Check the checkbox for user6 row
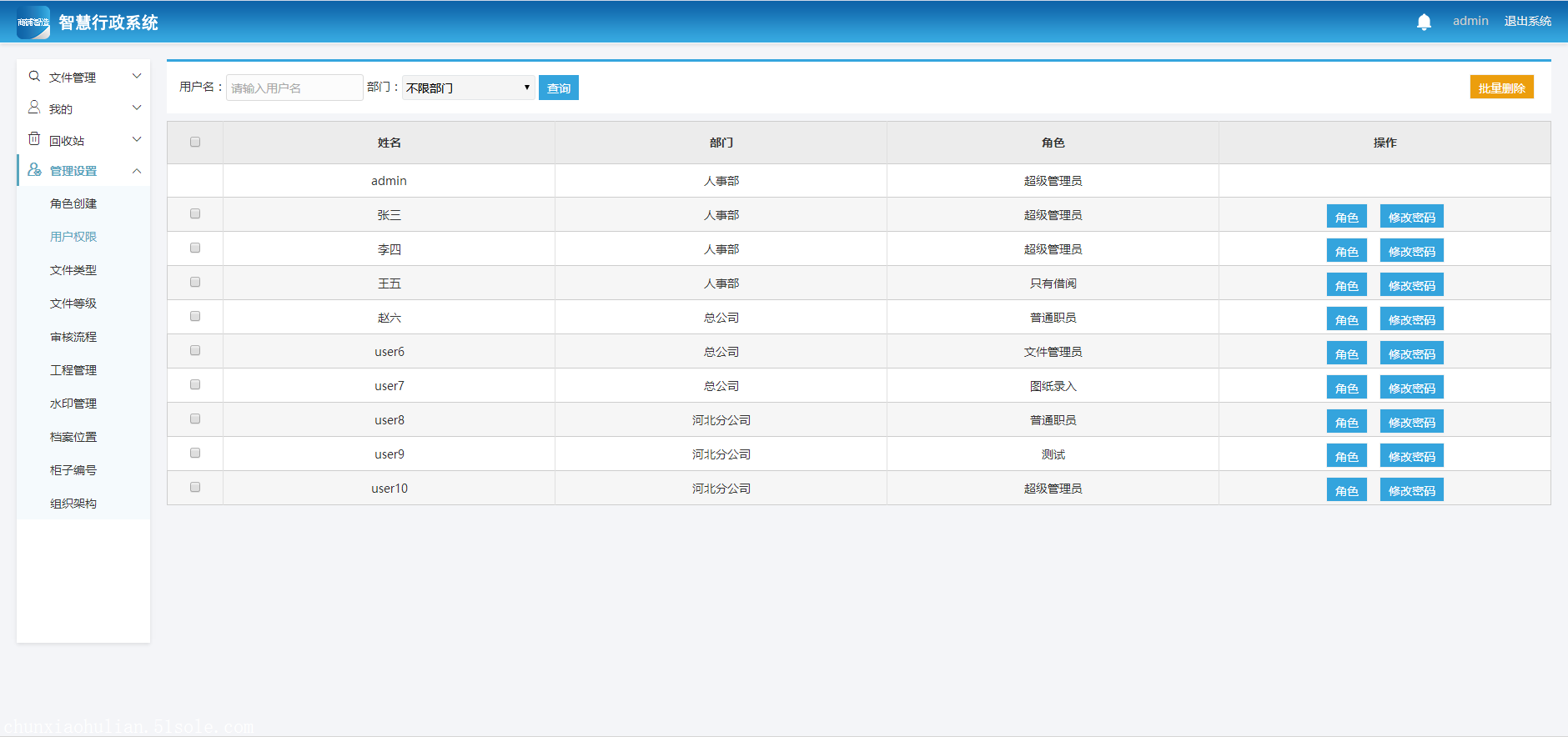Image resolution: width=1568 pixels, height=737 pixels. coord(195,350)
